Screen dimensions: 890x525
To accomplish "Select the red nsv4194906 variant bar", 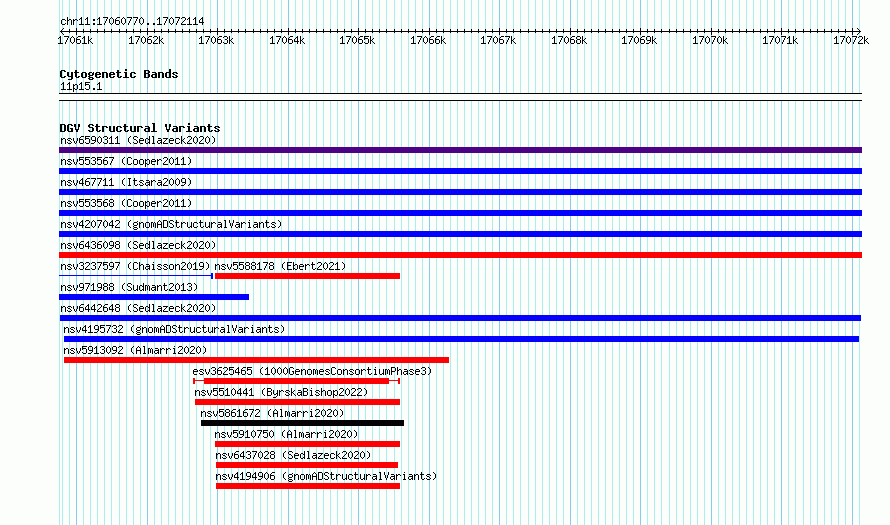I will tap(308, 486).
